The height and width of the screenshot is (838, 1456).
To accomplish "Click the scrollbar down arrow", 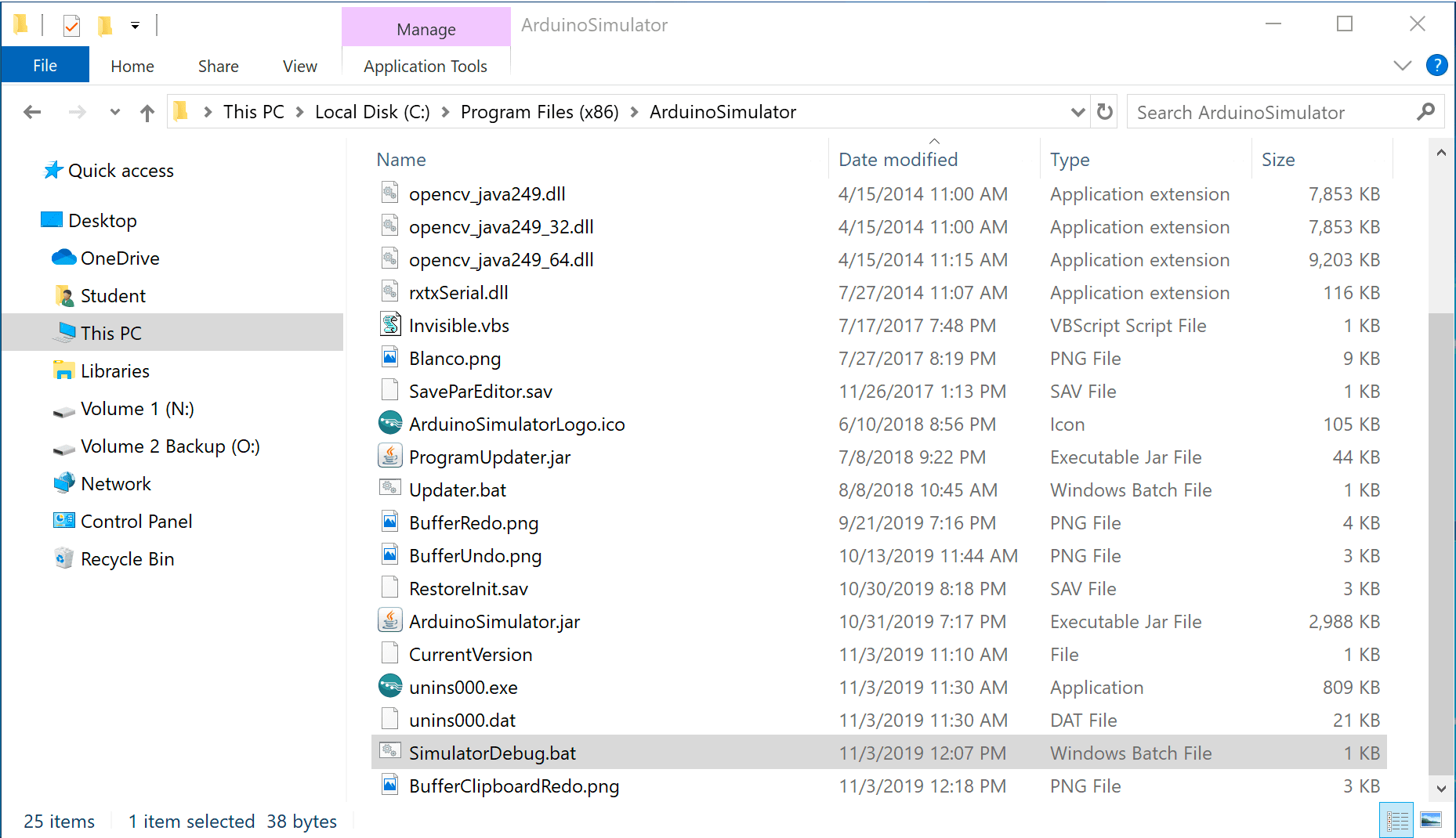I will coord(1441,788).
